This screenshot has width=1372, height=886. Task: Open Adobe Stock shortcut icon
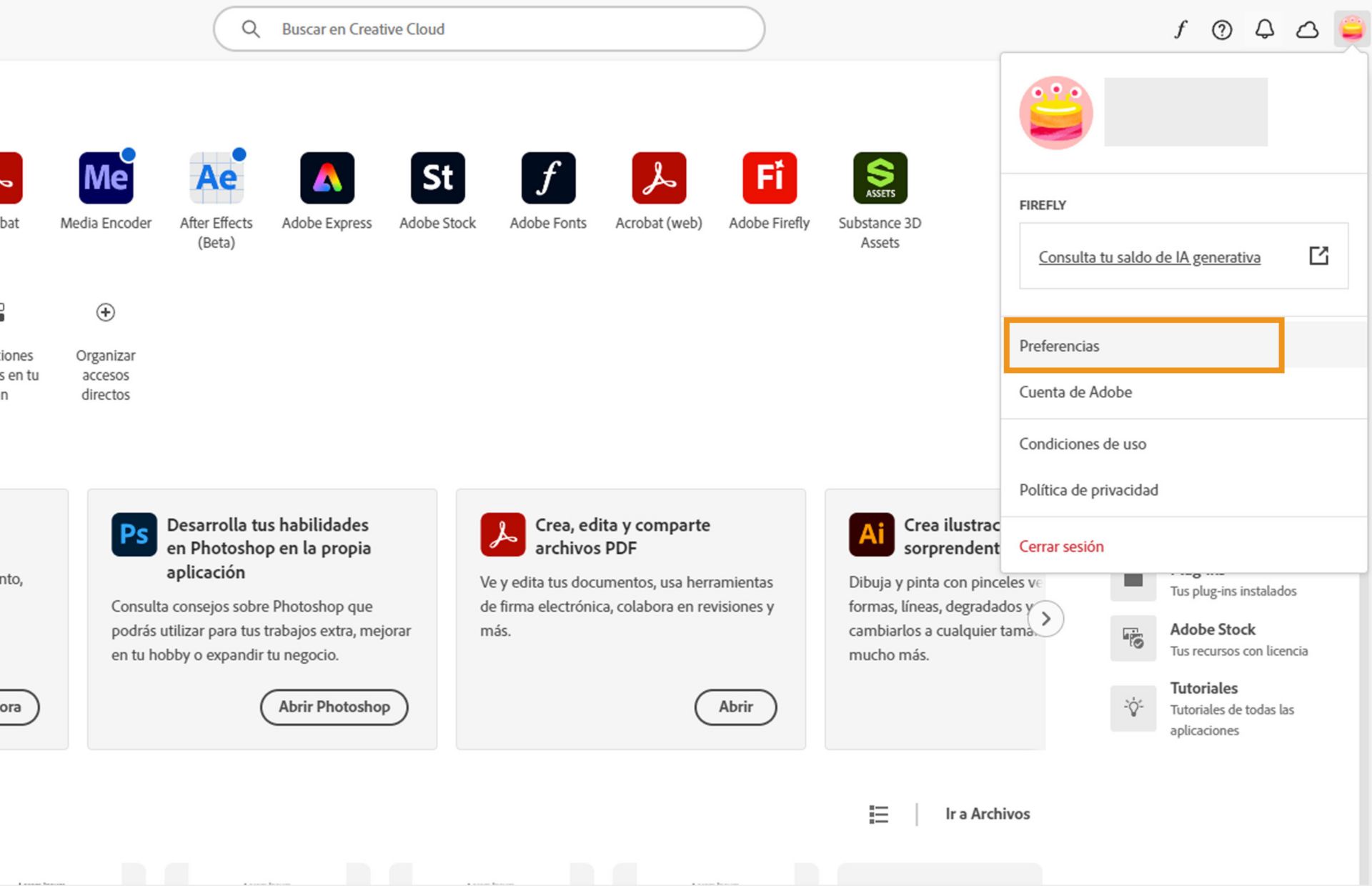tap(437, 178)
